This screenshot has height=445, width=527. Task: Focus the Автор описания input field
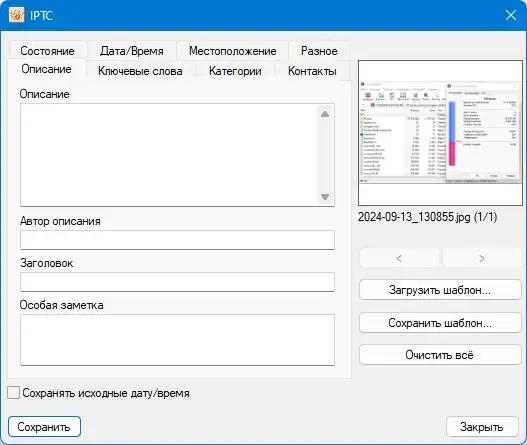pyautogui.click(x=177, y=240)
